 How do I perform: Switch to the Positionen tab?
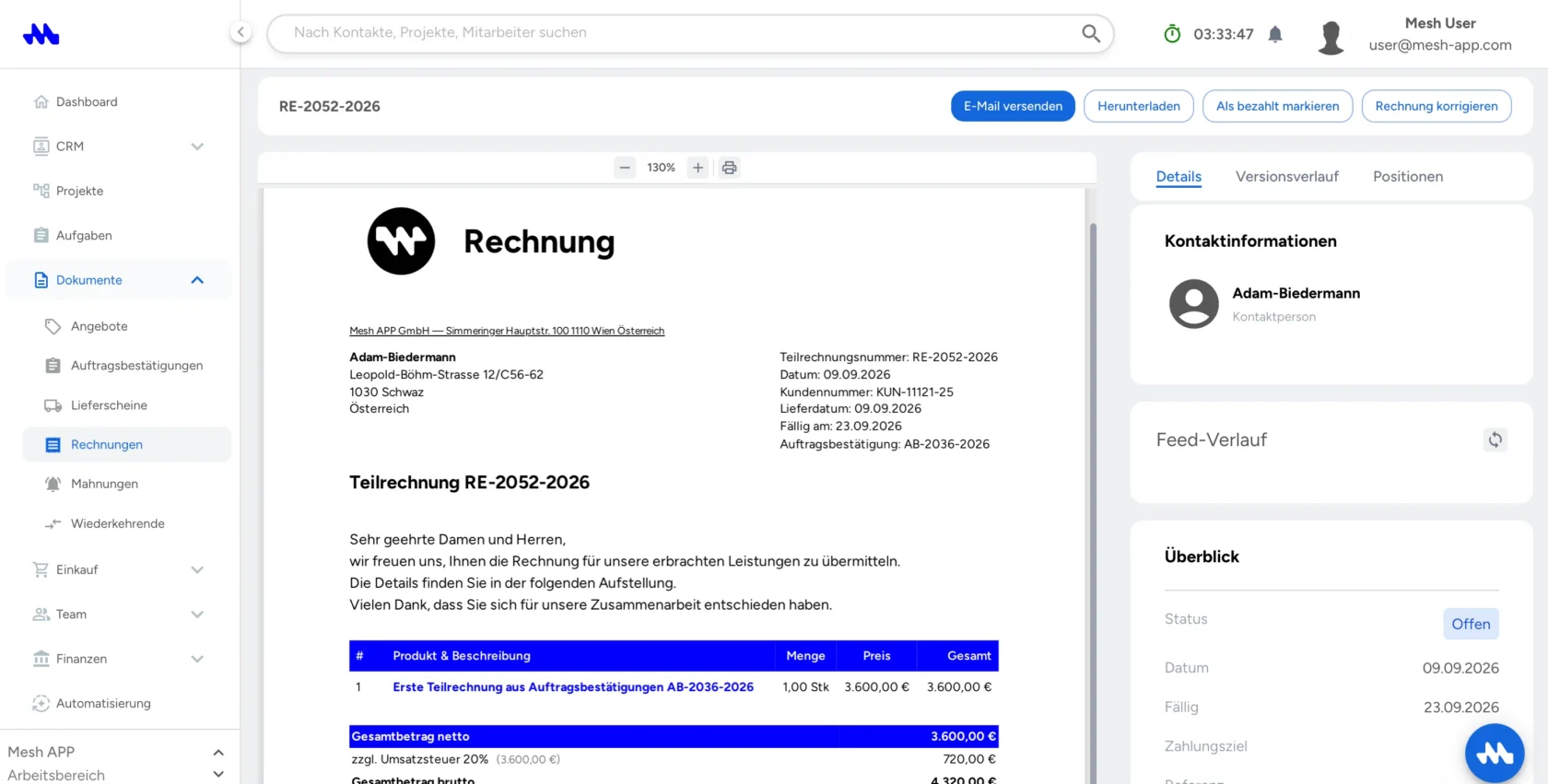pyautogui.click(x=1408, y=177)
